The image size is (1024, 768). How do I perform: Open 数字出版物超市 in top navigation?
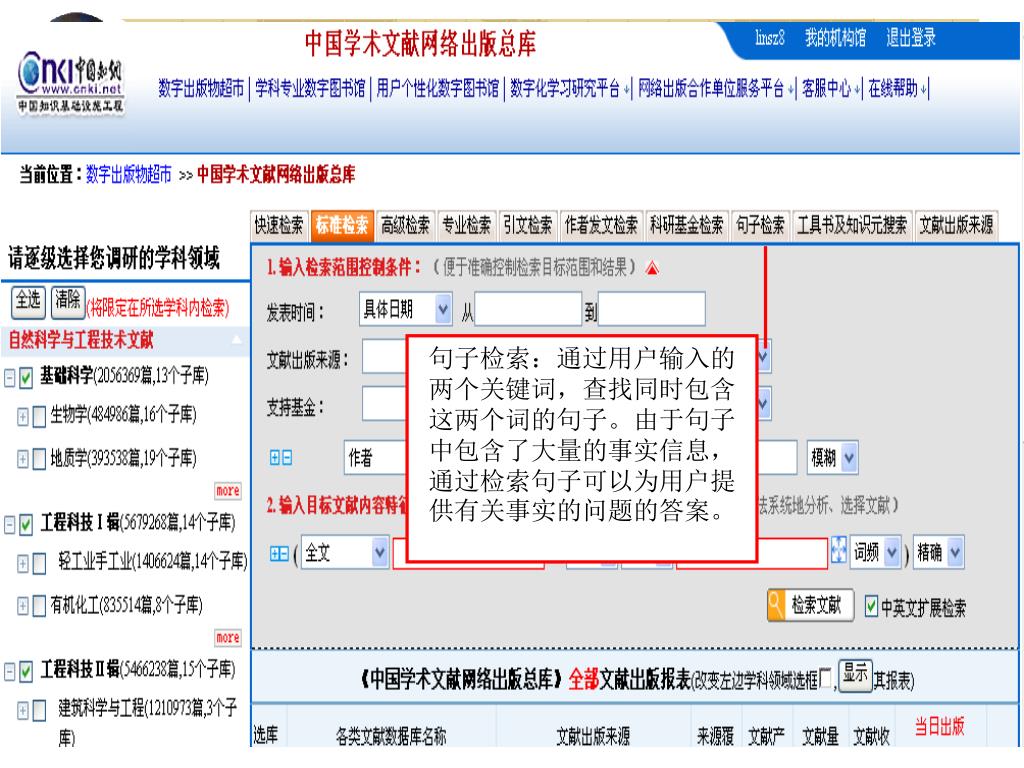[x=201, y=88]
